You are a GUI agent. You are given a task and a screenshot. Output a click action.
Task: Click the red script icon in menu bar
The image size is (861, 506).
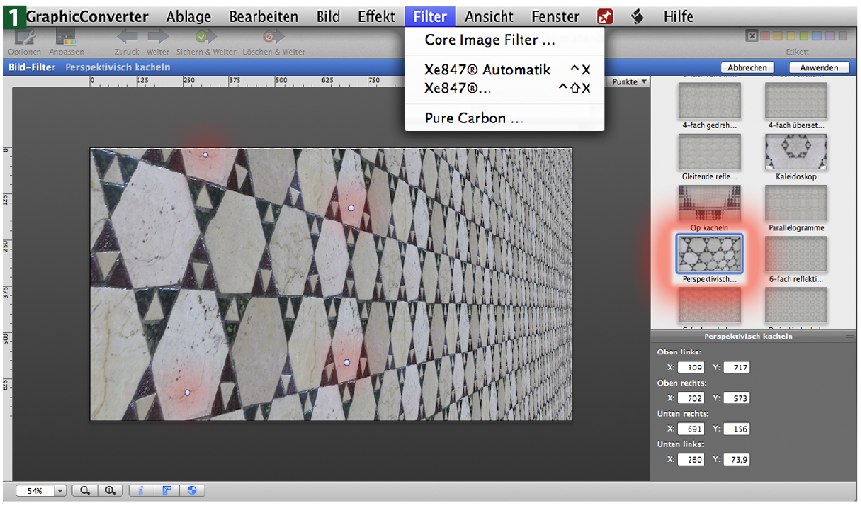[605, 17]
